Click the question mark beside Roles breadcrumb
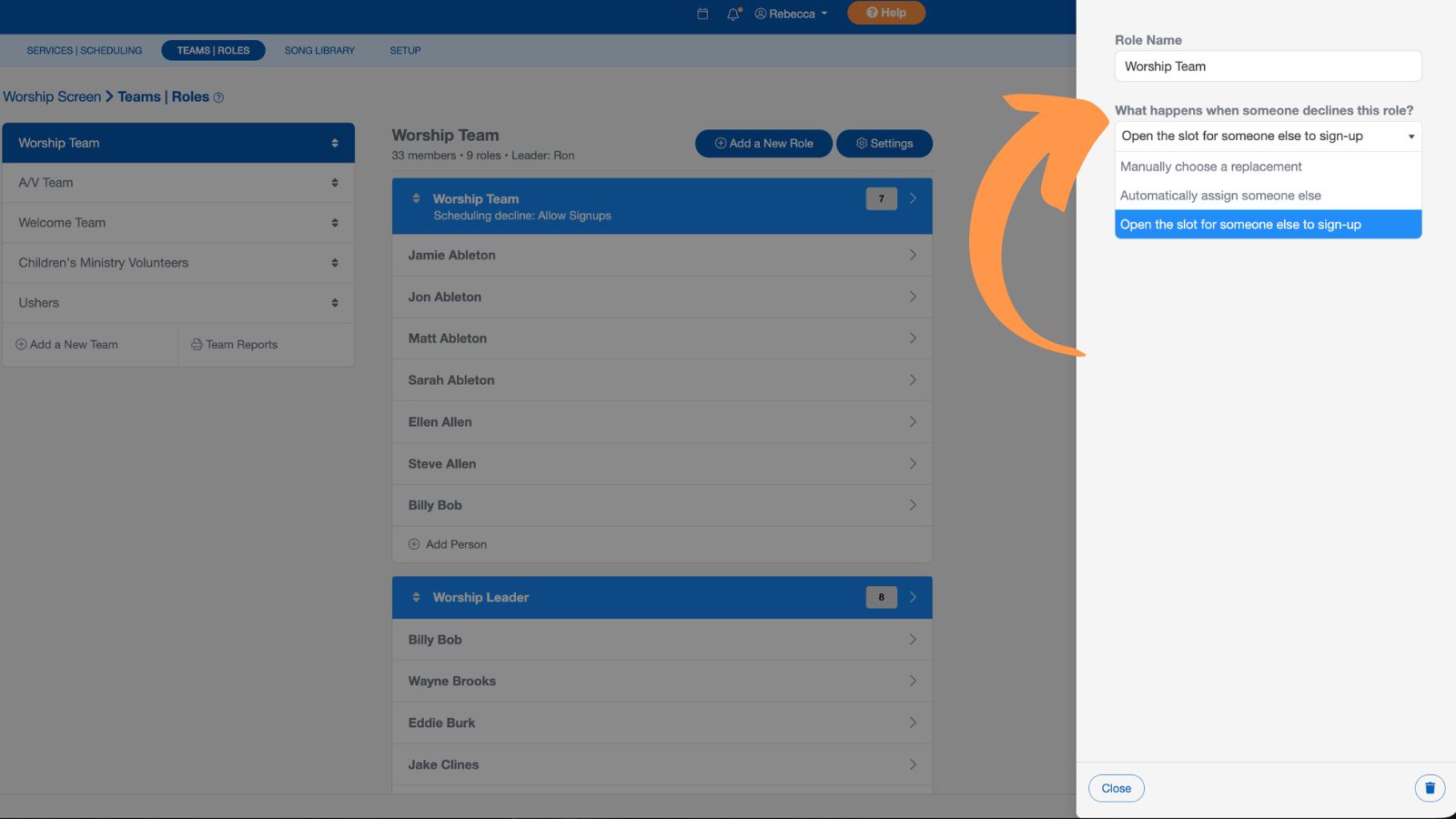Viewport: 1456px width, 819px height. click(218, 96)
